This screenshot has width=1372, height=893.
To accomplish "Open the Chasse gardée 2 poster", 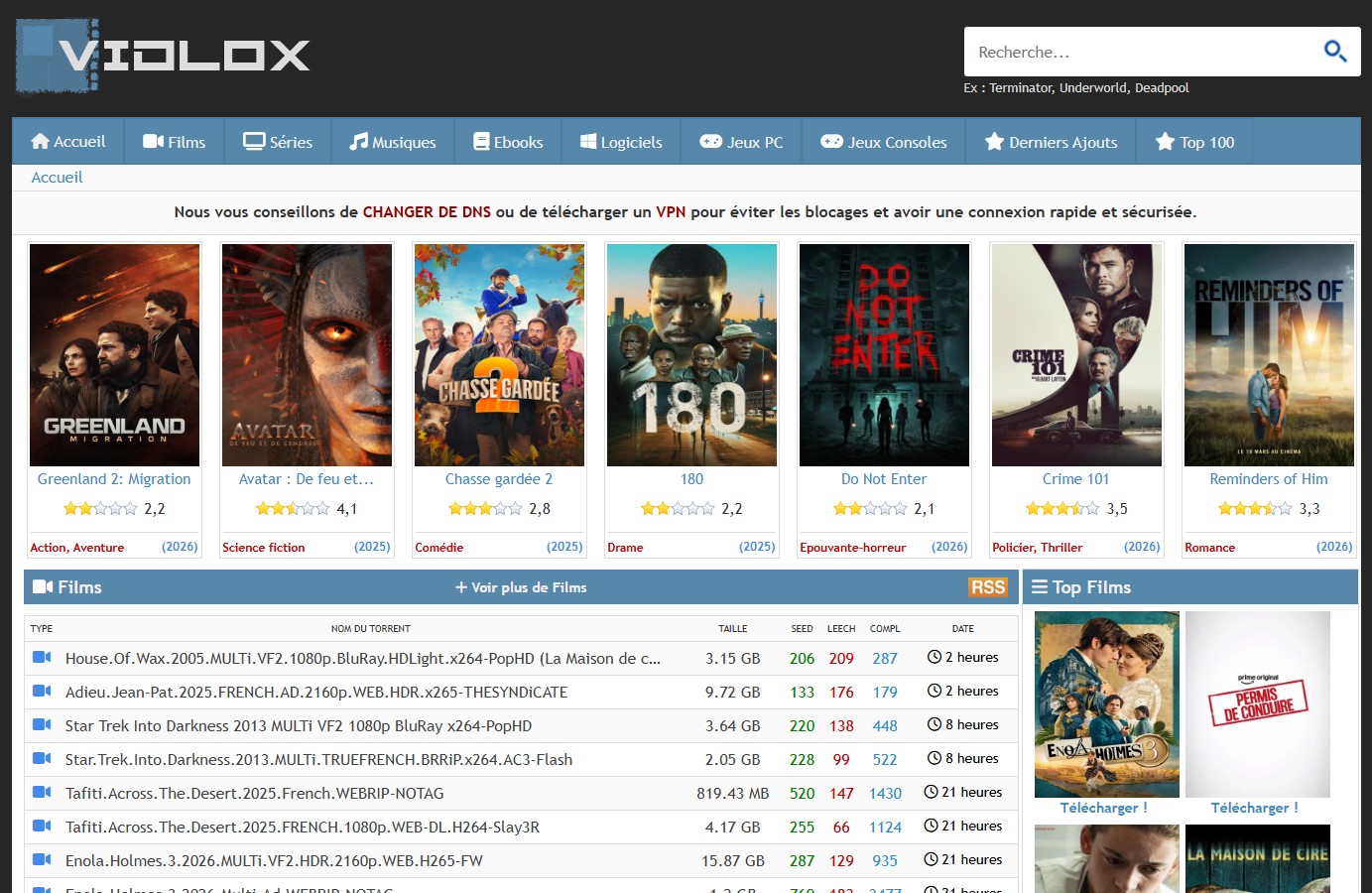I will [499, 355].
